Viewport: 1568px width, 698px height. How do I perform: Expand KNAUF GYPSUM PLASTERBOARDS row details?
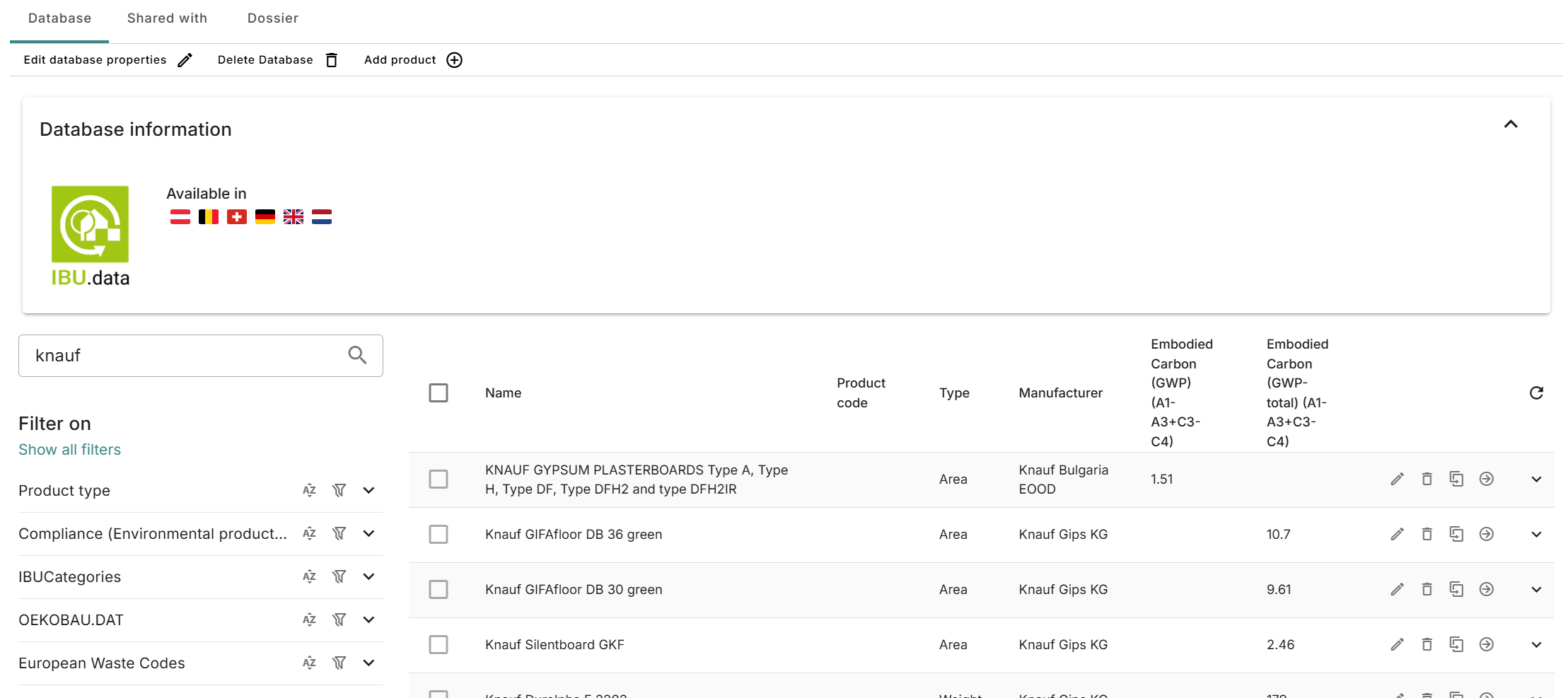(x=1536, y=479)
